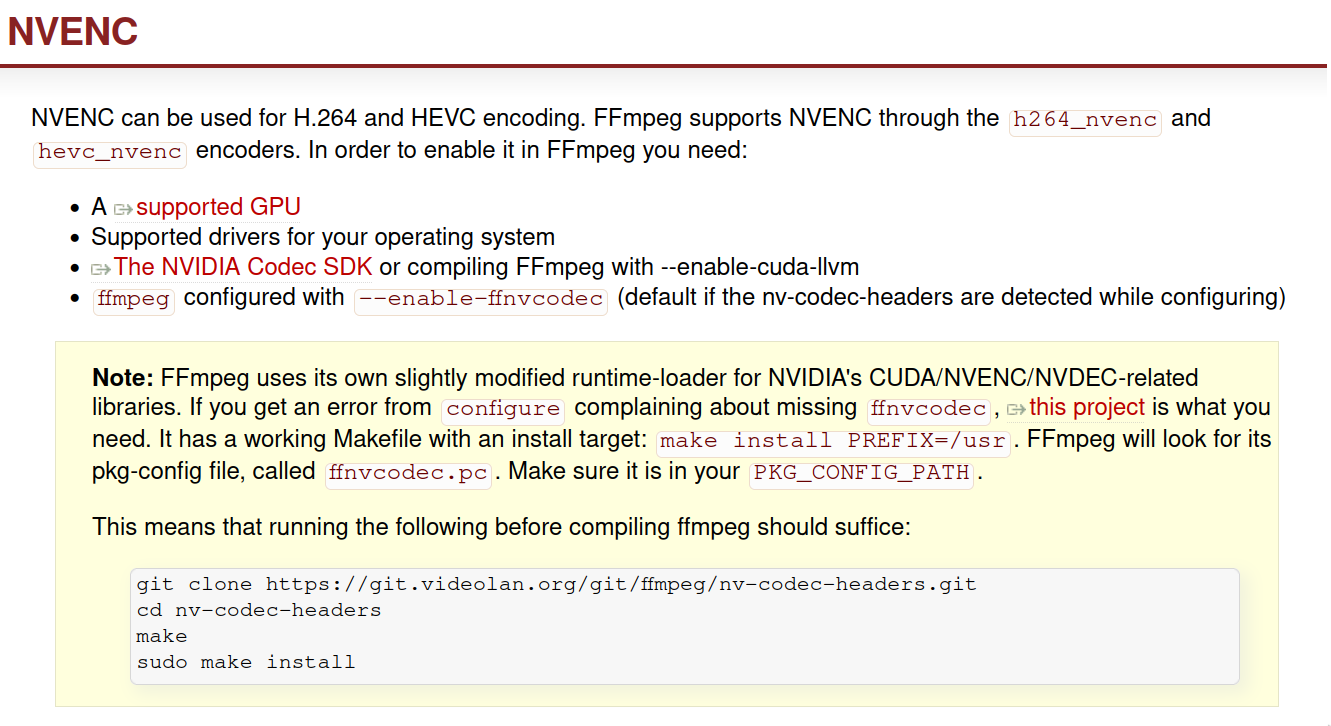Click the external-link icon before 'supported GPU'

[122, 209]
